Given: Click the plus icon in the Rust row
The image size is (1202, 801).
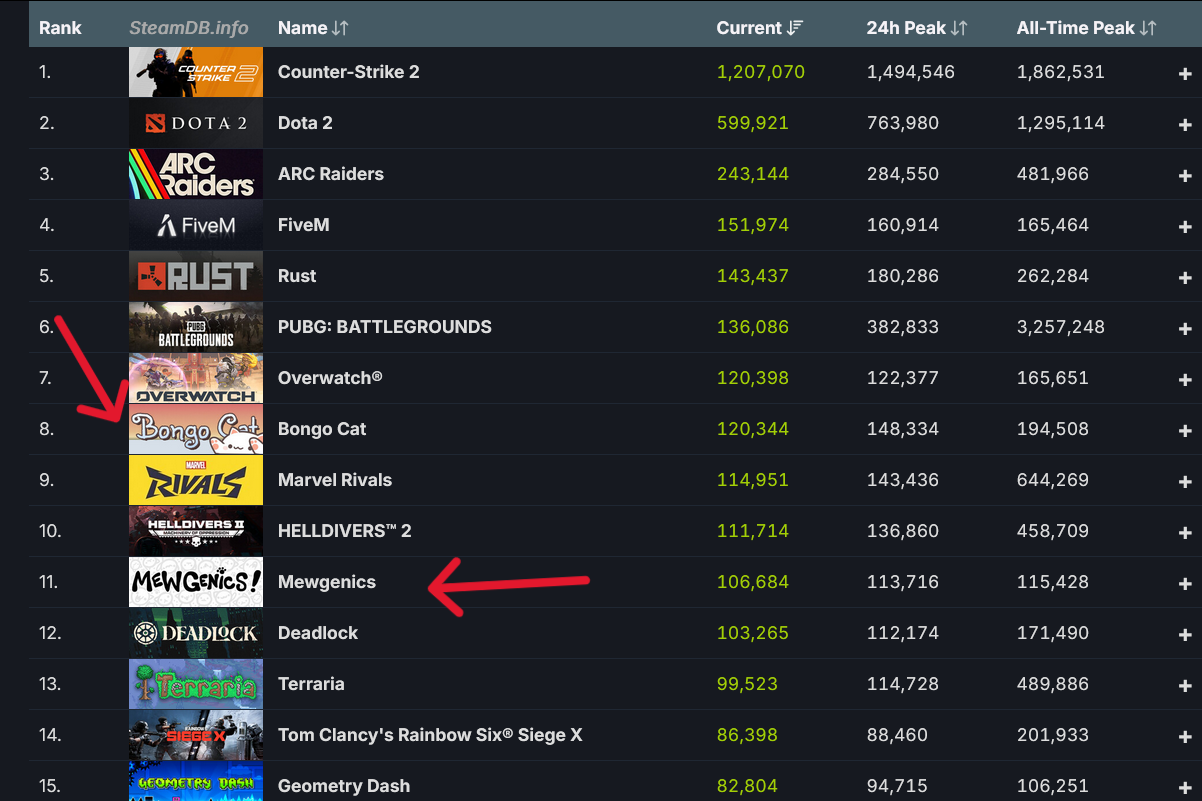Looking at the screenshot, I should (1185, 277).
